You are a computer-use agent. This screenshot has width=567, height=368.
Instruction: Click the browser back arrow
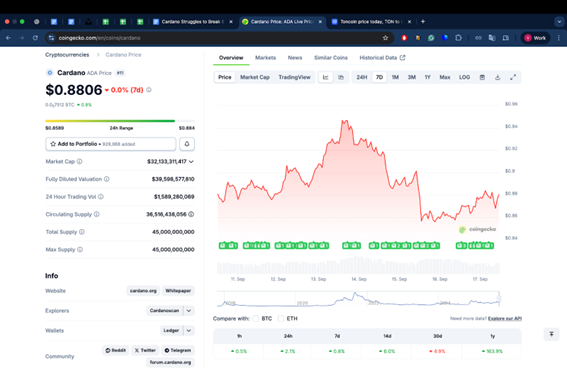click(8, 38)
